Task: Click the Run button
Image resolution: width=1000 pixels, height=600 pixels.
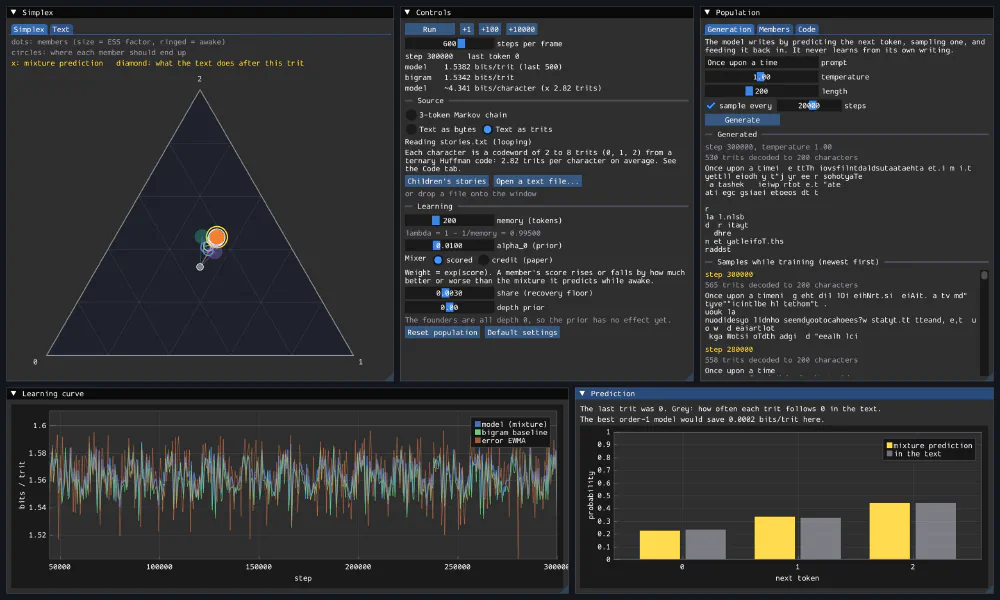Action: pos(430,29)
